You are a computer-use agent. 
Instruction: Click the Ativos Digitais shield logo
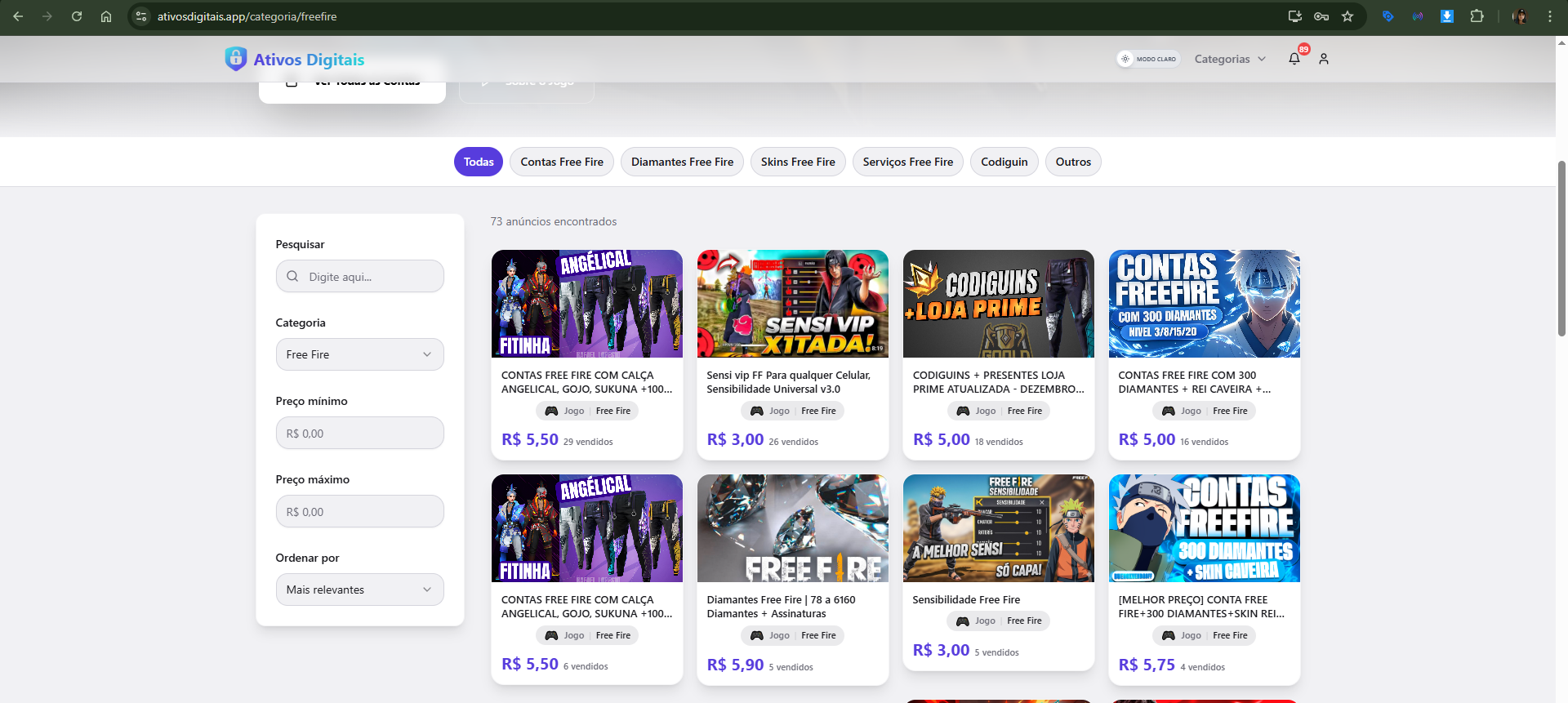click(x=236, y=59)
